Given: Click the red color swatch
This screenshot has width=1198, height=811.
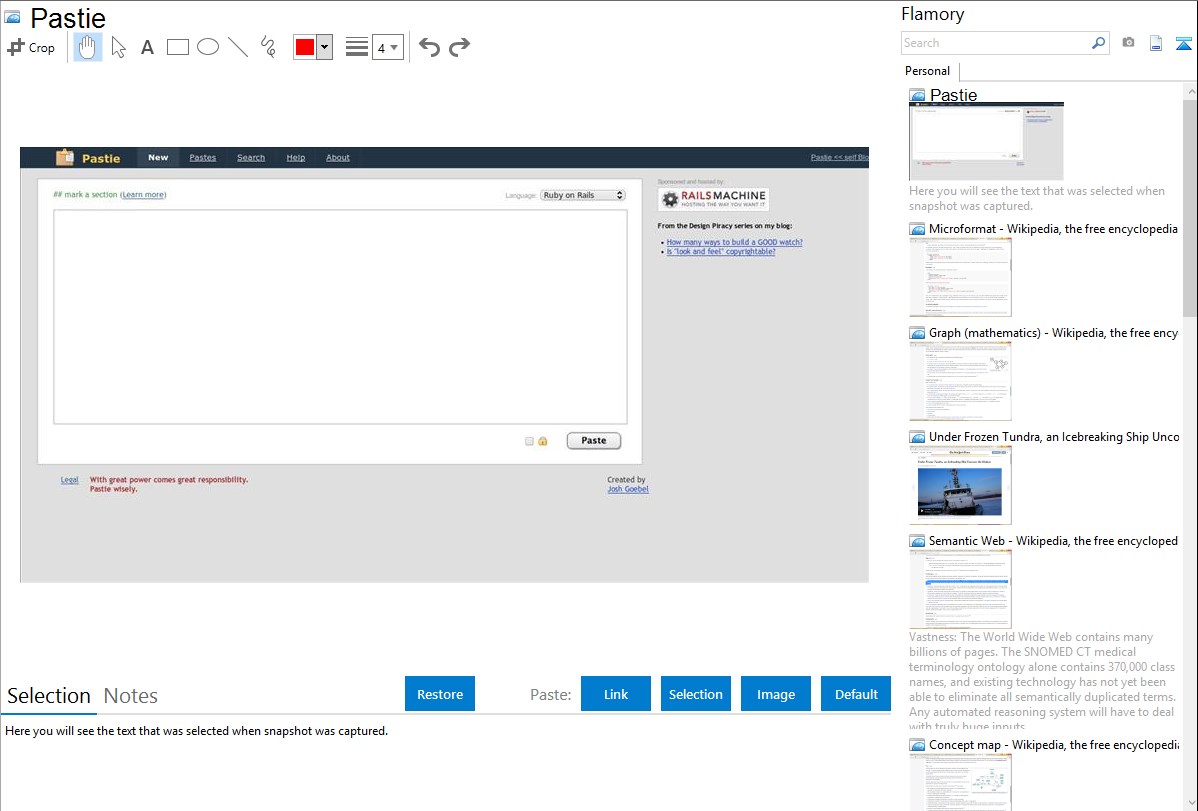Looking at the screenshot, I should coord(305,47).
